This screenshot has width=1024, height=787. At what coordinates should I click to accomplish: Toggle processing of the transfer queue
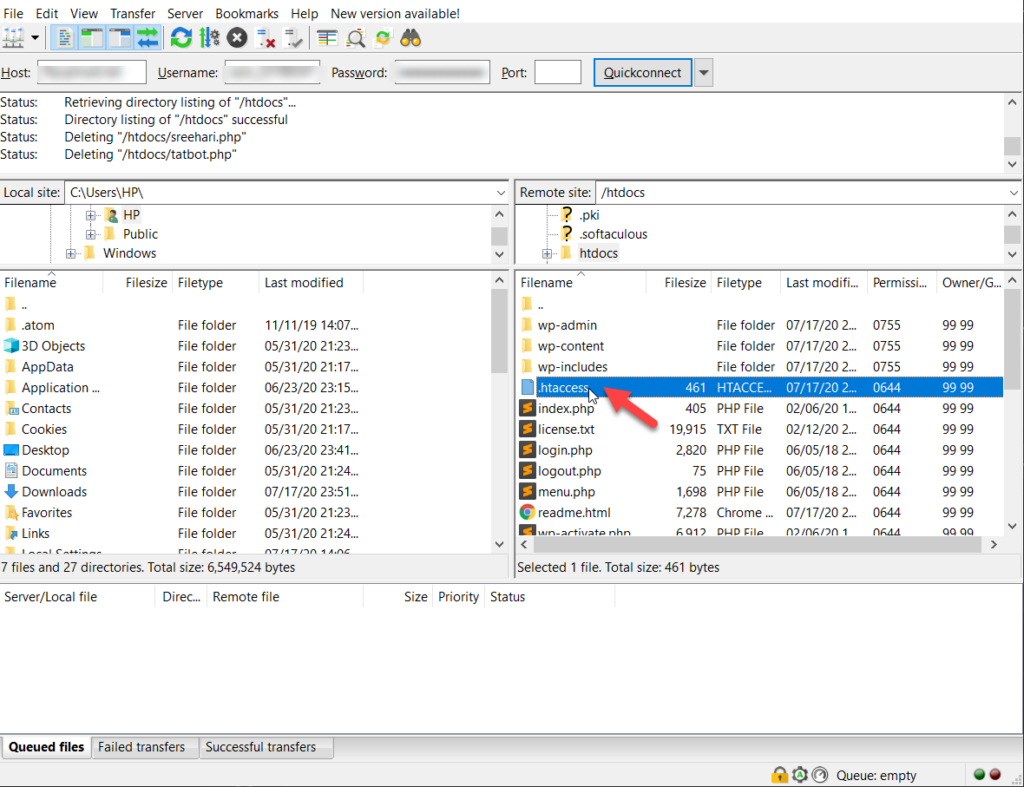pyautogui.click(x=209, y=39)
